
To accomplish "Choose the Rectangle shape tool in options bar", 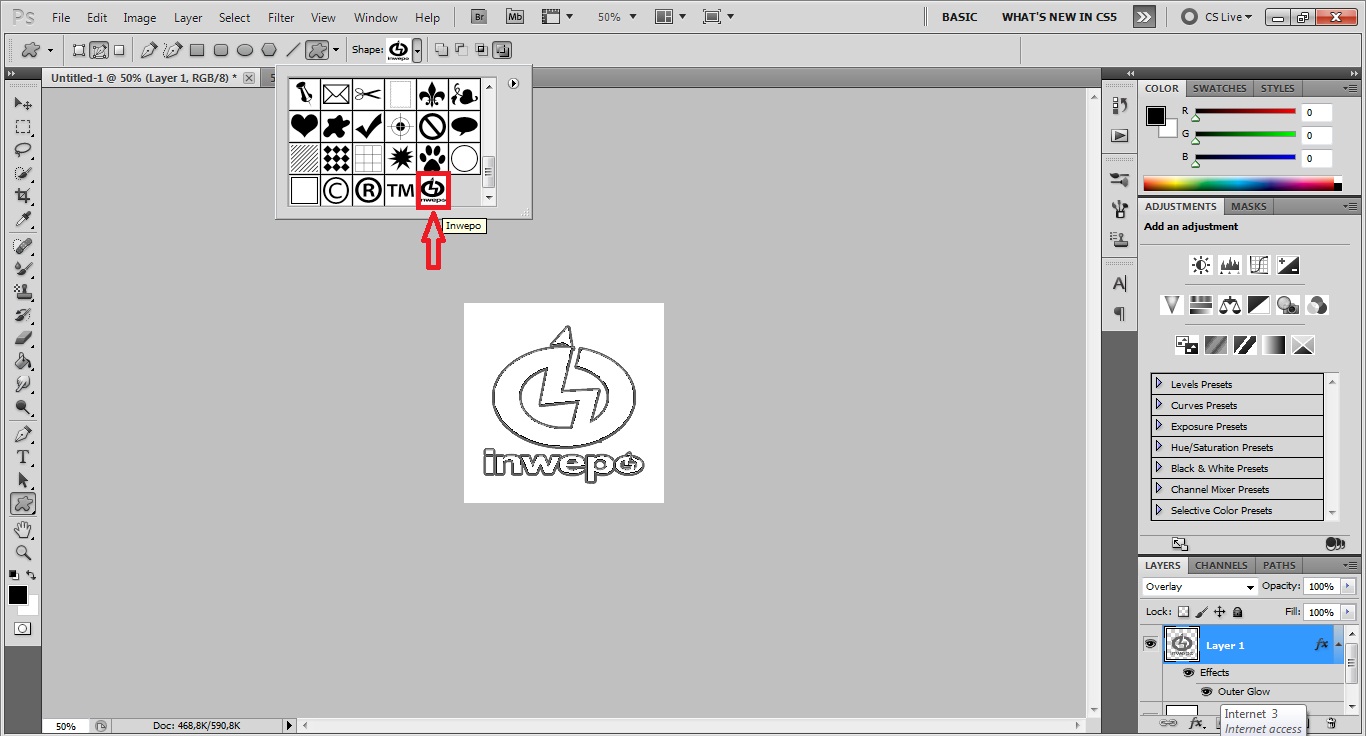I will click(x=197, y=50).
